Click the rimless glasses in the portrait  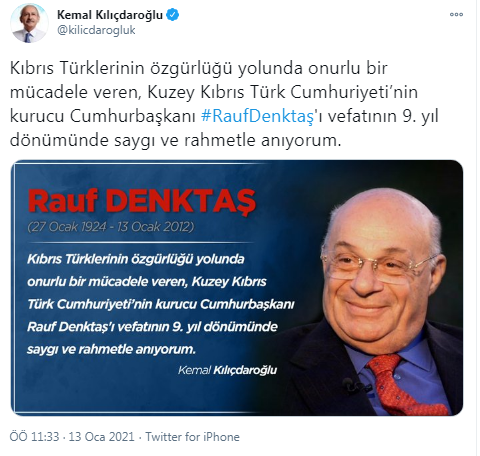[x=375, y=265]
